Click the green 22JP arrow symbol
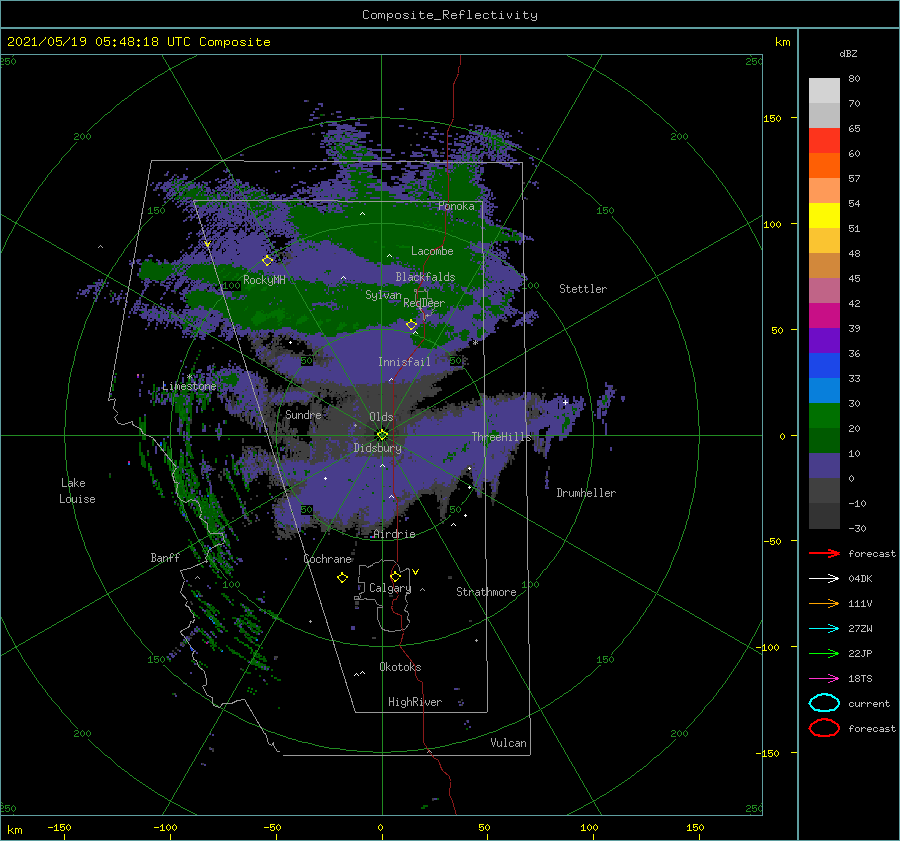Image resolution: width=900 pixels, height=841 pixels. coord(824,653)
